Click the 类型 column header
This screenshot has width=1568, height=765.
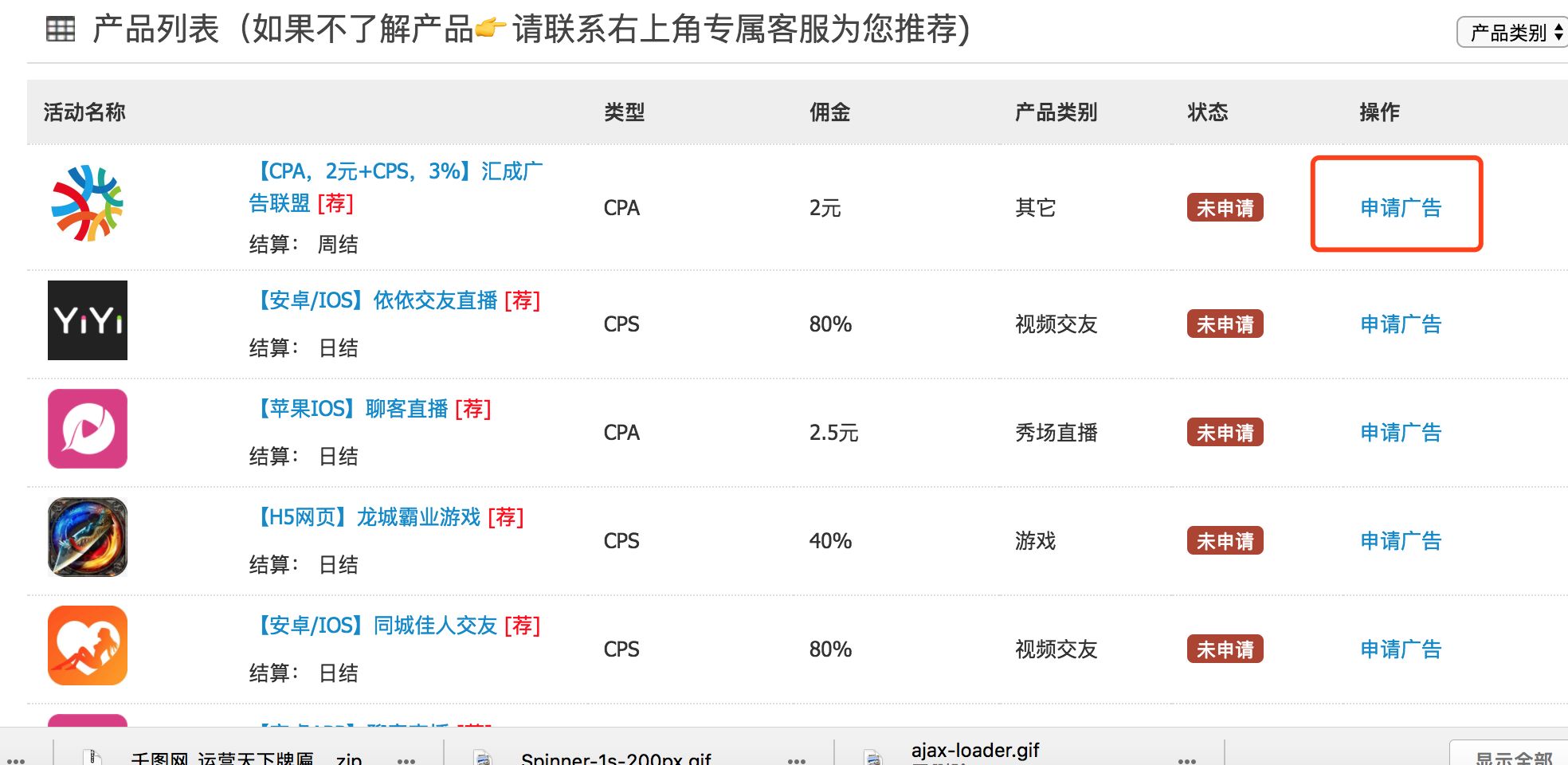[624, 112]
